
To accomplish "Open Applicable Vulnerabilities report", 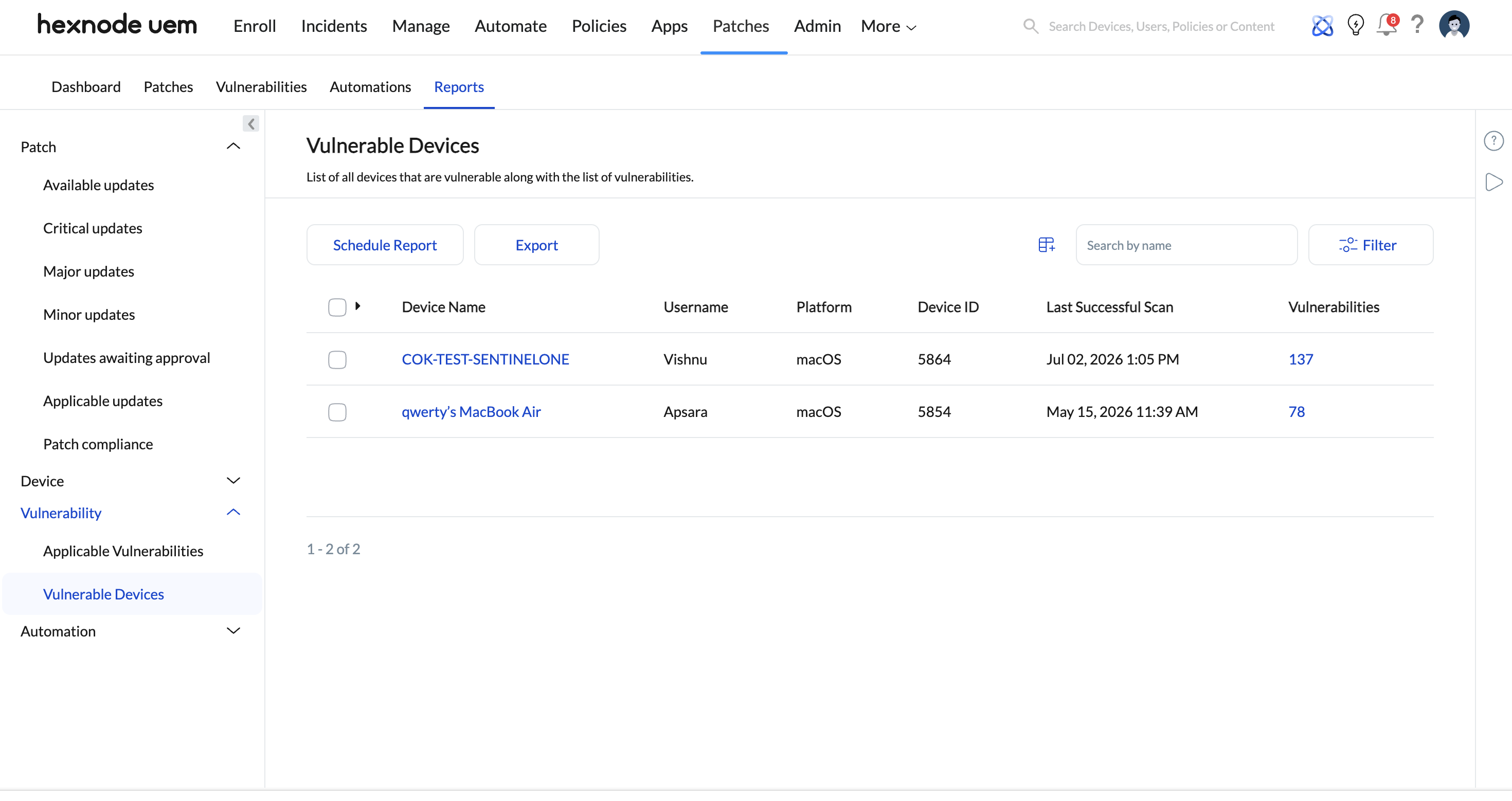I will coord(123,551).
